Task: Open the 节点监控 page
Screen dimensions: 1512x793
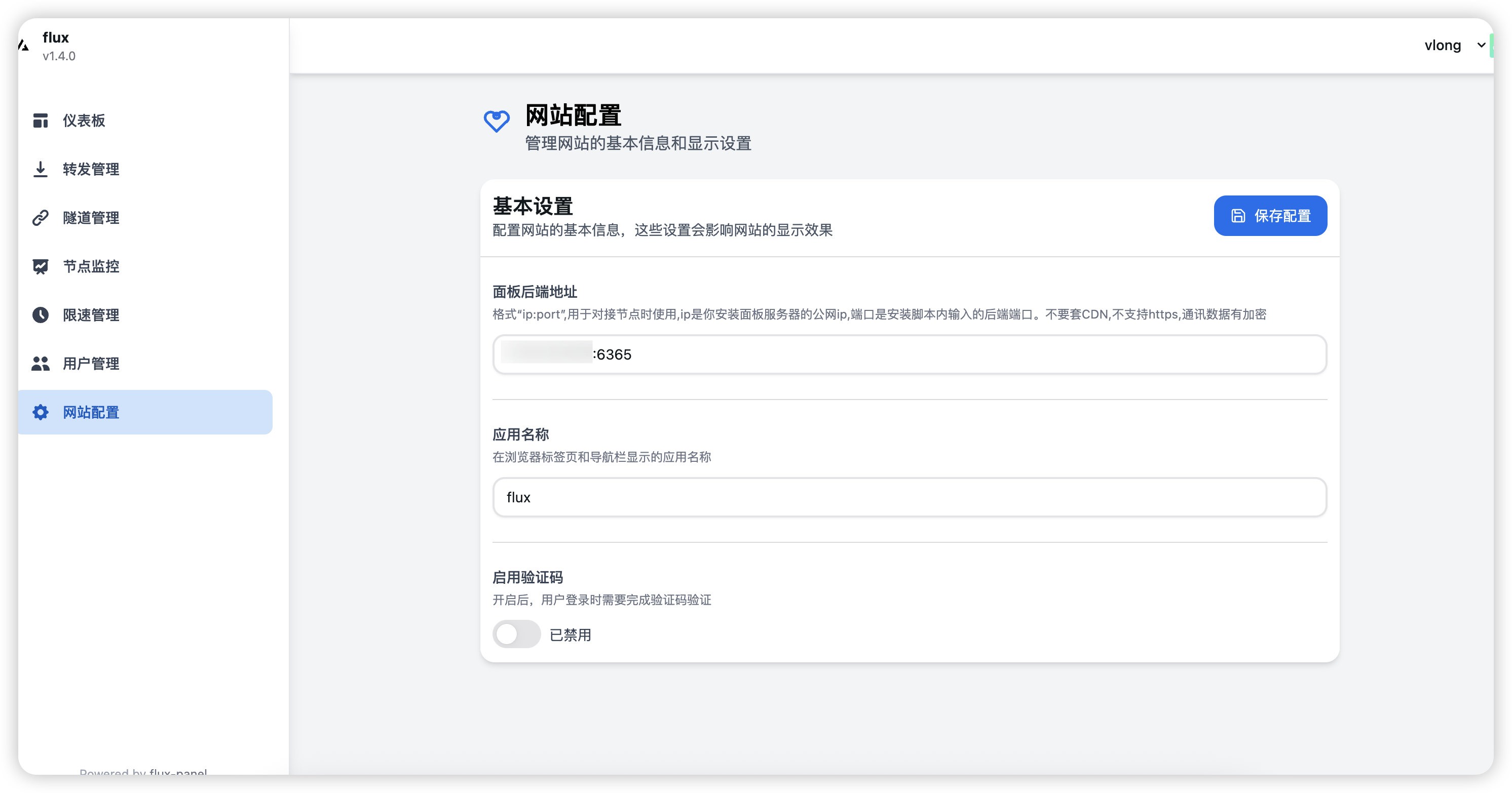Action: pos(91,266)
